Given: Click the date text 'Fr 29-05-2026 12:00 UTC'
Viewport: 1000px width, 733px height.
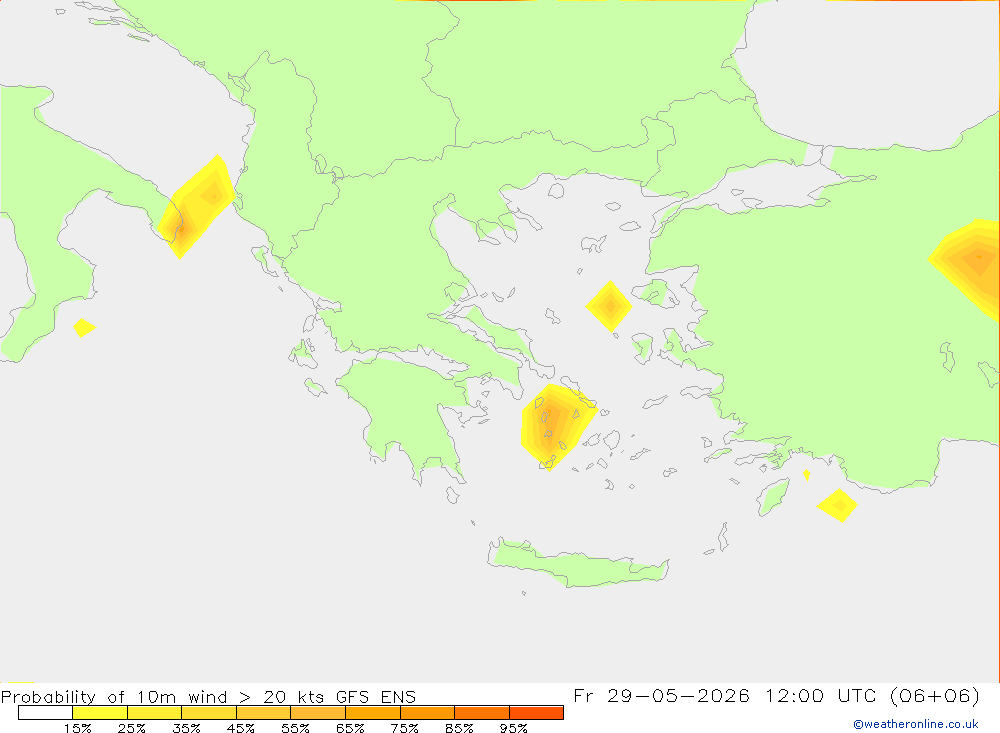Looking at the screenshot, I should (726, 695).
